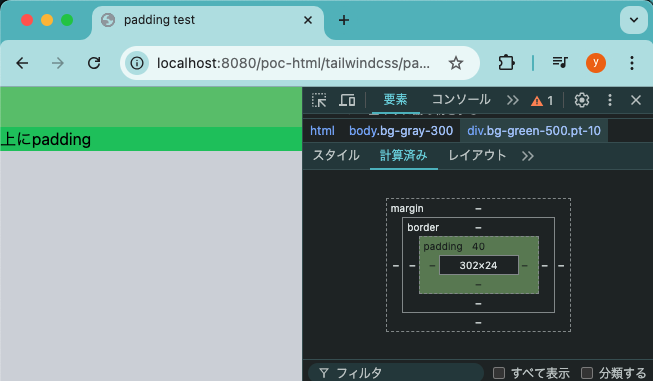
Task: Open the media control playlist icon
Action: (x=560, y=62)
